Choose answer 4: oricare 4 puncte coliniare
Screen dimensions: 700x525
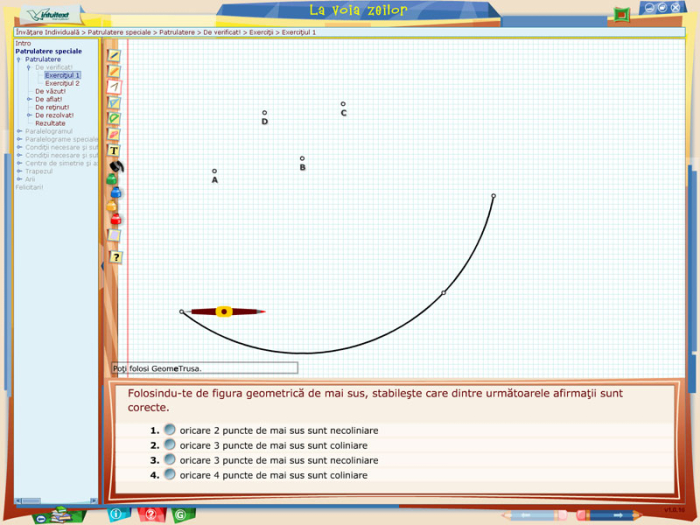click(169, 474)
